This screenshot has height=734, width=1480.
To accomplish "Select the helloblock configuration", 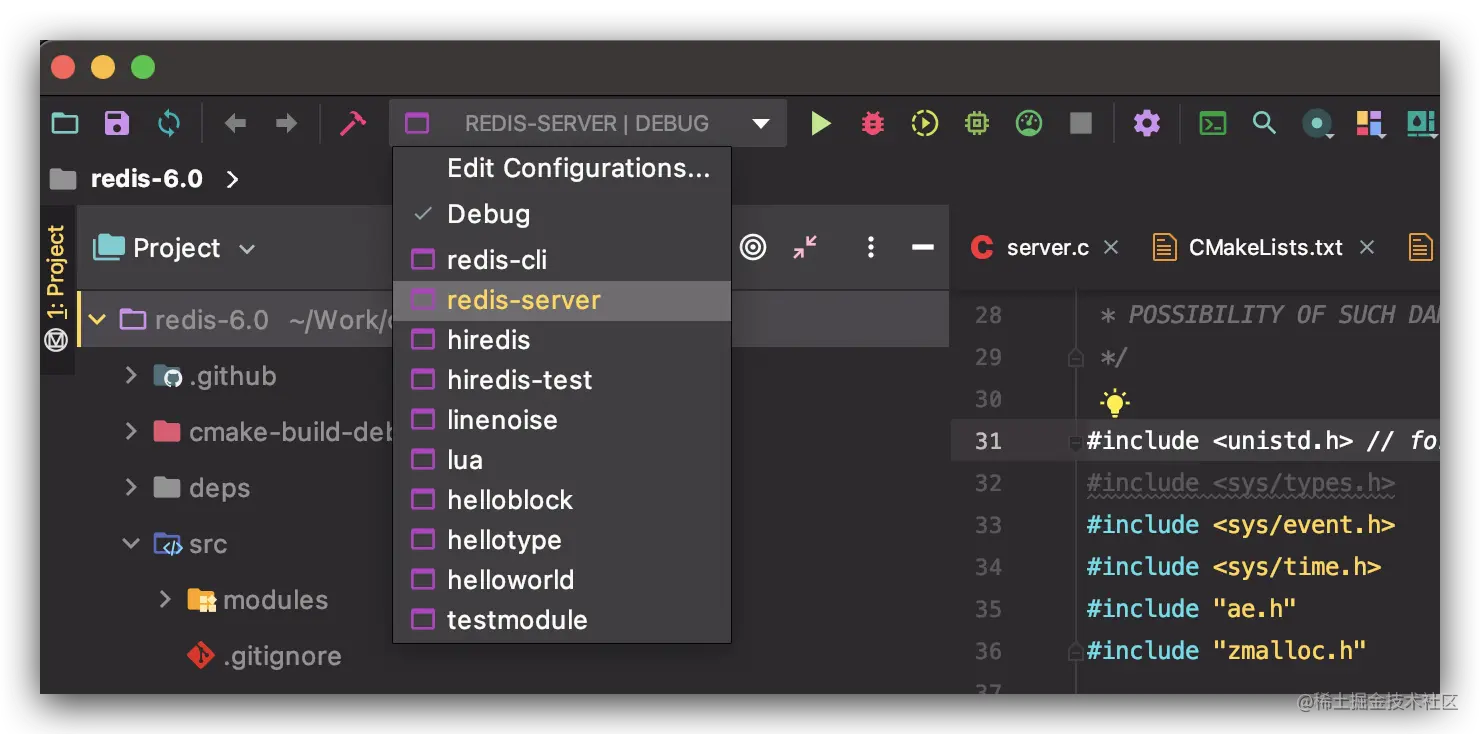I will [x=562, y=500].
